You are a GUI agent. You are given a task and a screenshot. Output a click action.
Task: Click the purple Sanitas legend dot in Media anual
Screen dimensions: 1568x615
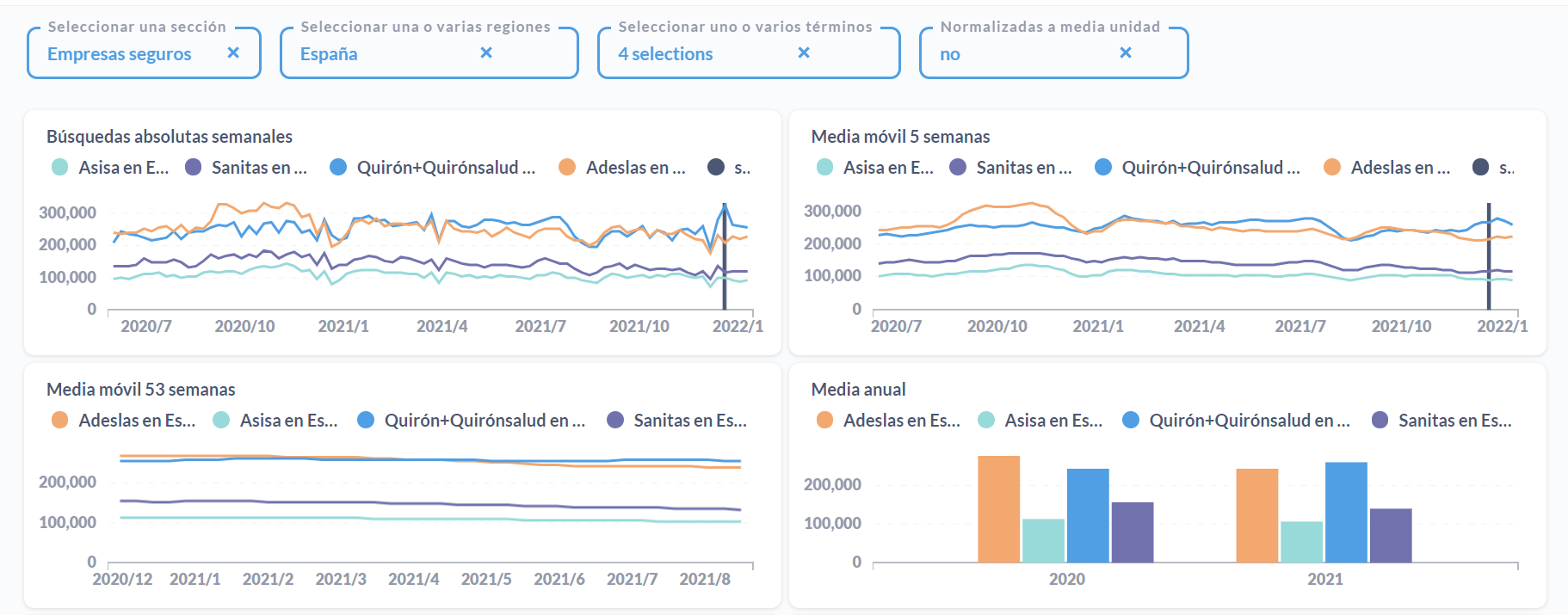(x=1380, y=421)
